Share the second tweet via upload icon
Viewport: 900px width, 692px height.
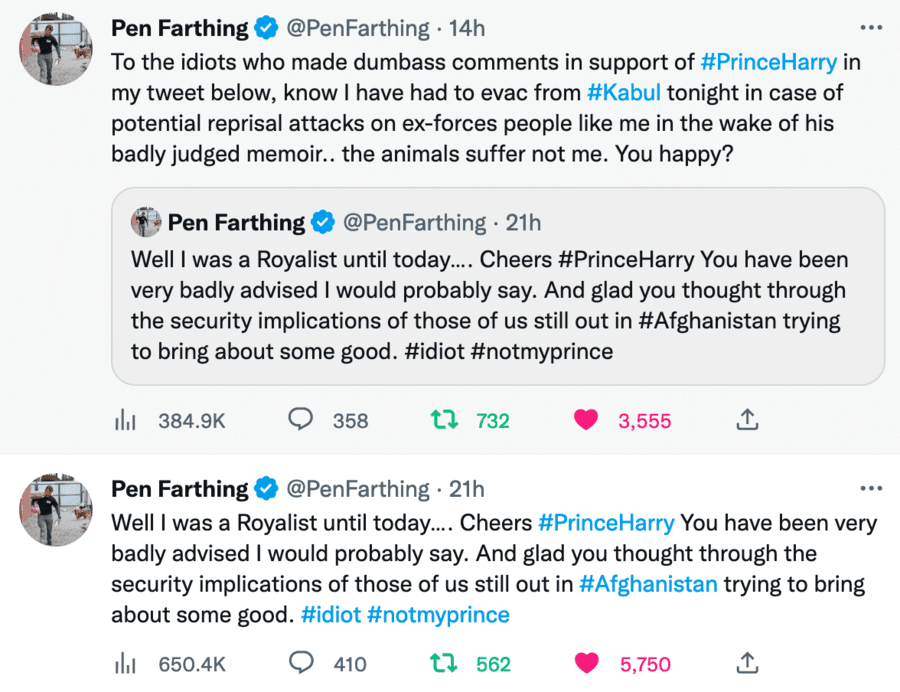(747, 663)
